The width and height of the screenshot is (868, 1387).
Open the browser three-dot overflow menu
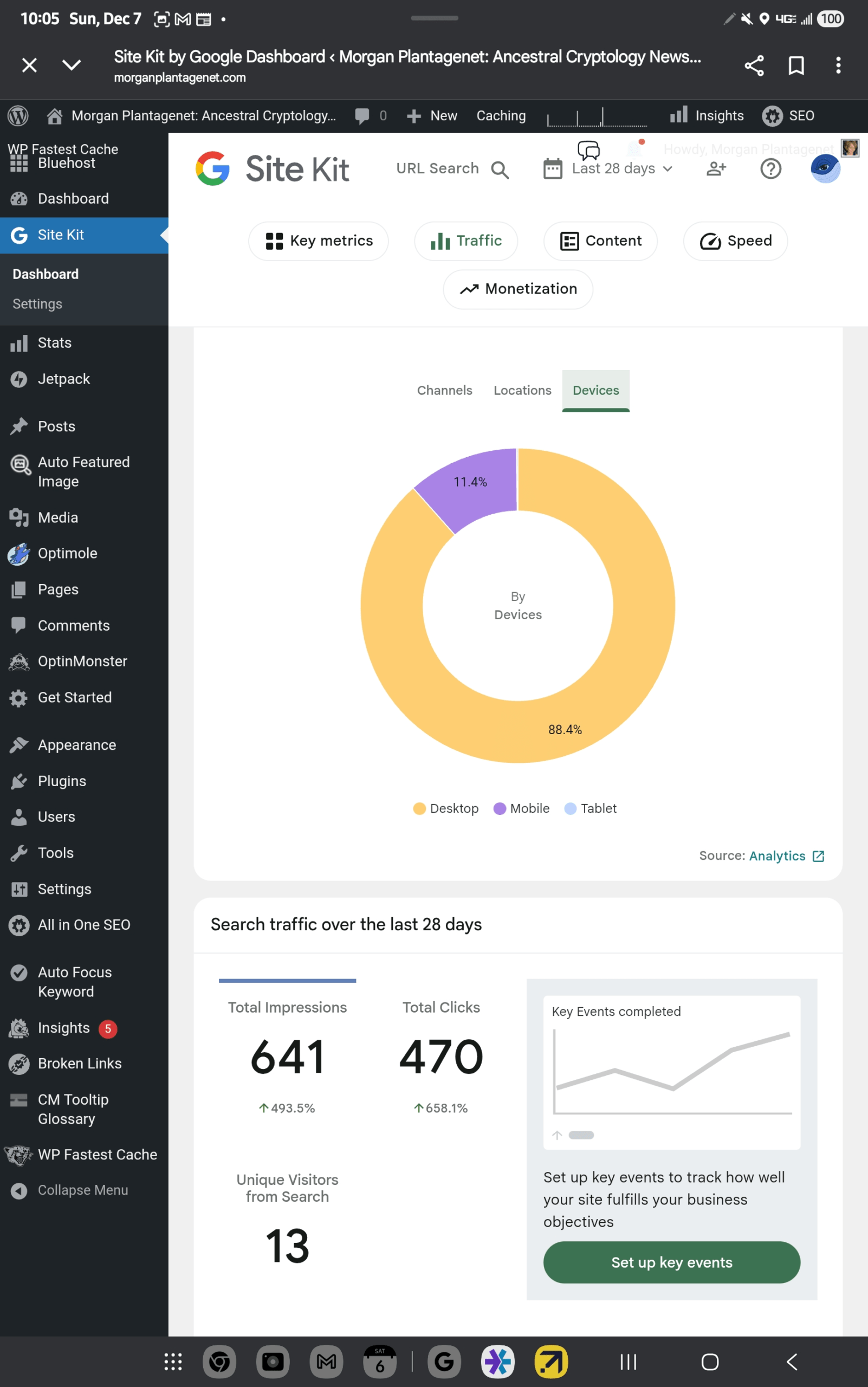coord(838,66)
